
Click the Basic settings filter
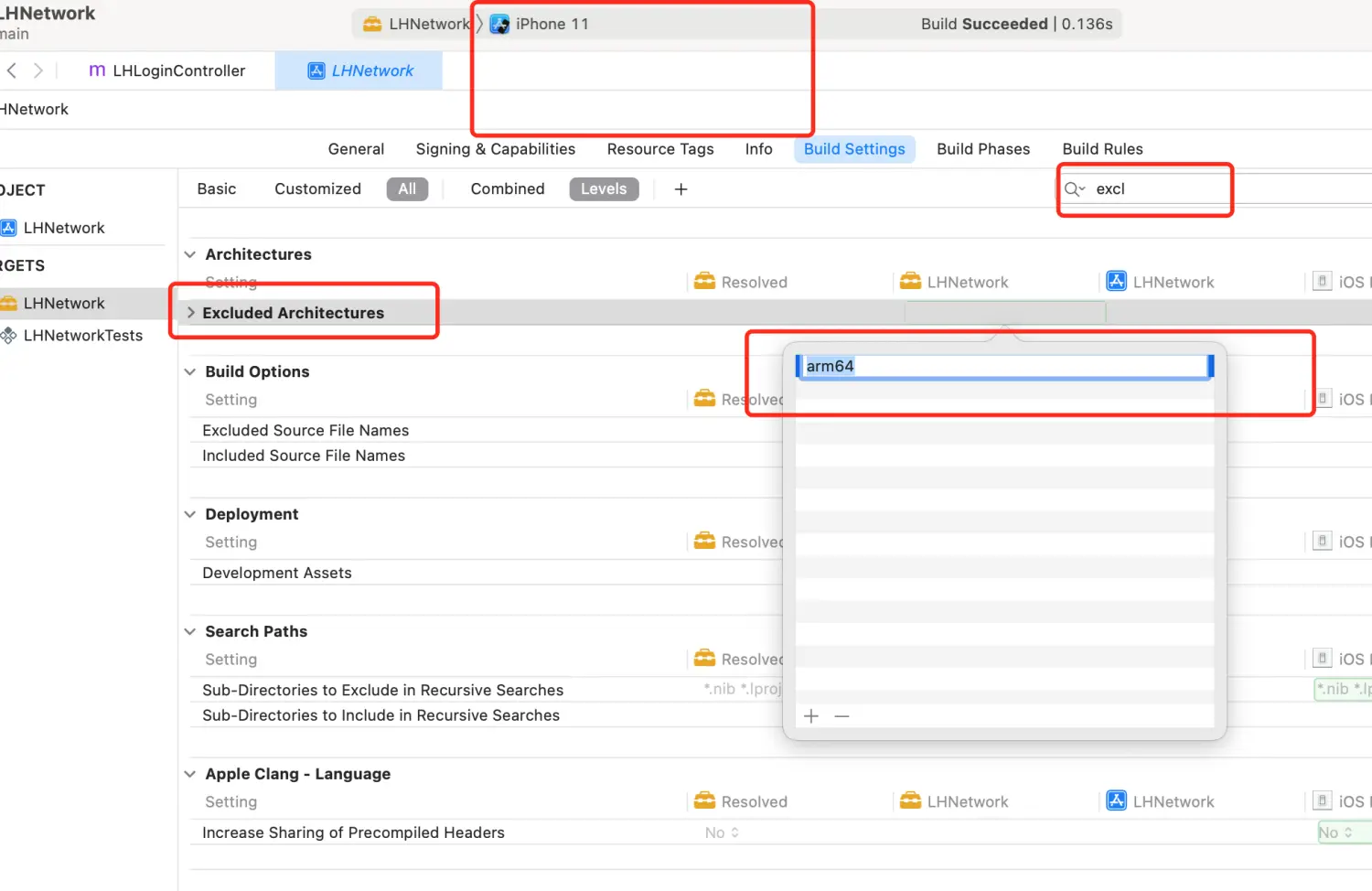(x=217, y=189)
